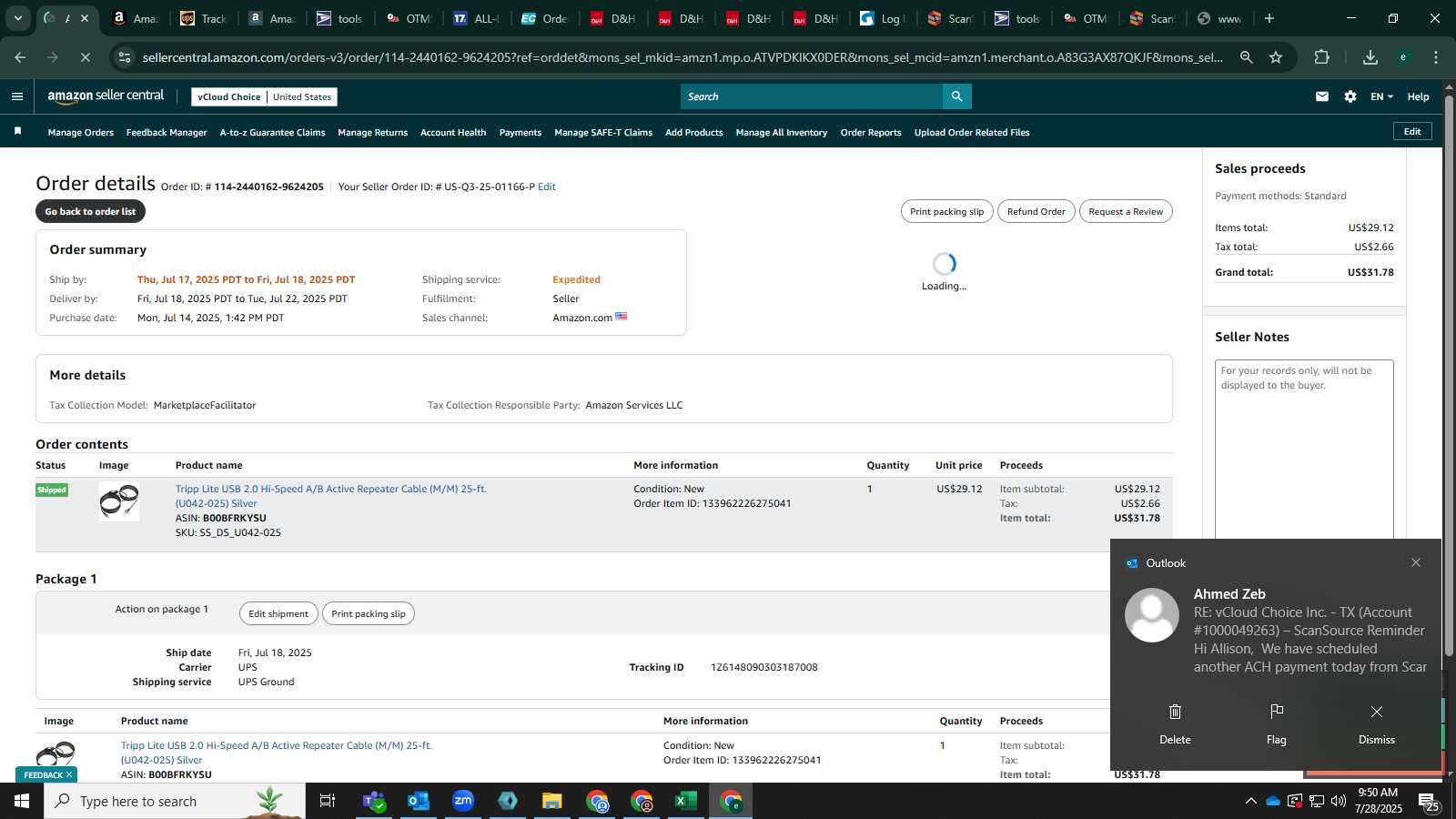1456x819 pixels.
Task: Open the EN language dropdown
Action: 1381,96
